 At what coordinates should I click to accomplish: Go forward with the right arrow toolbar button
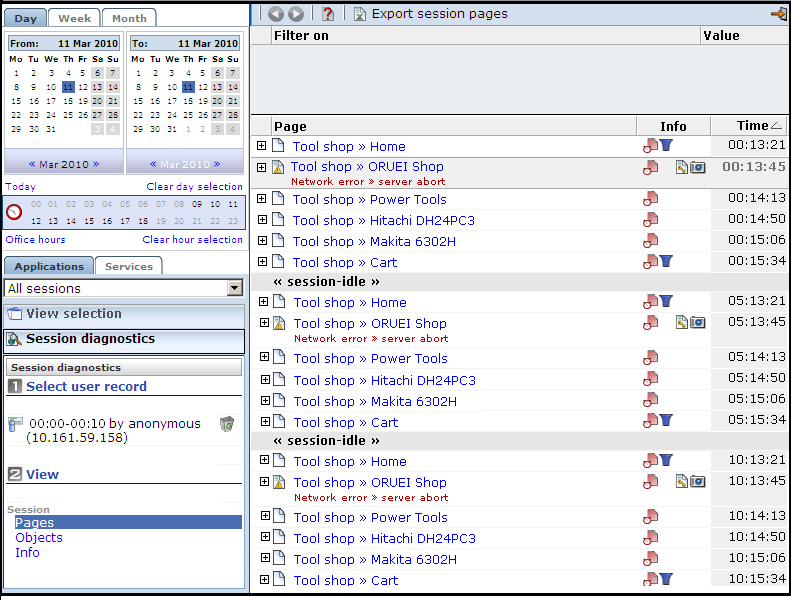(296, 14)
